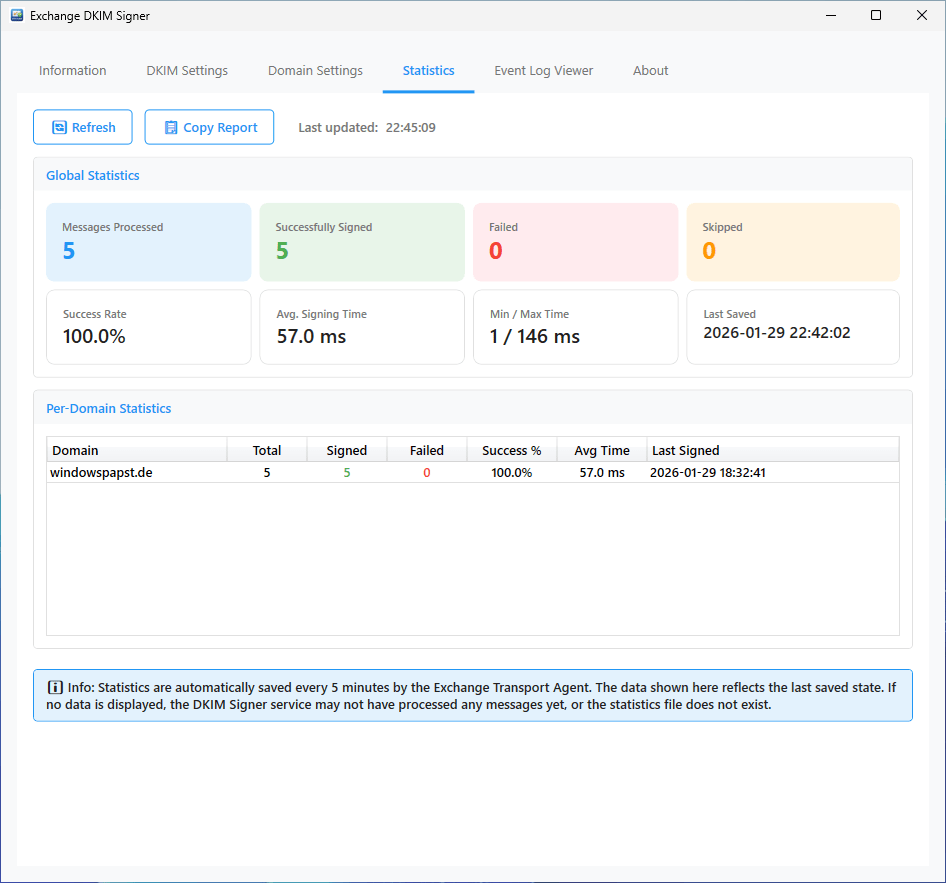Sort table by the Domain column header
This screenshot has height=883, width=946.
coord(137,450)
